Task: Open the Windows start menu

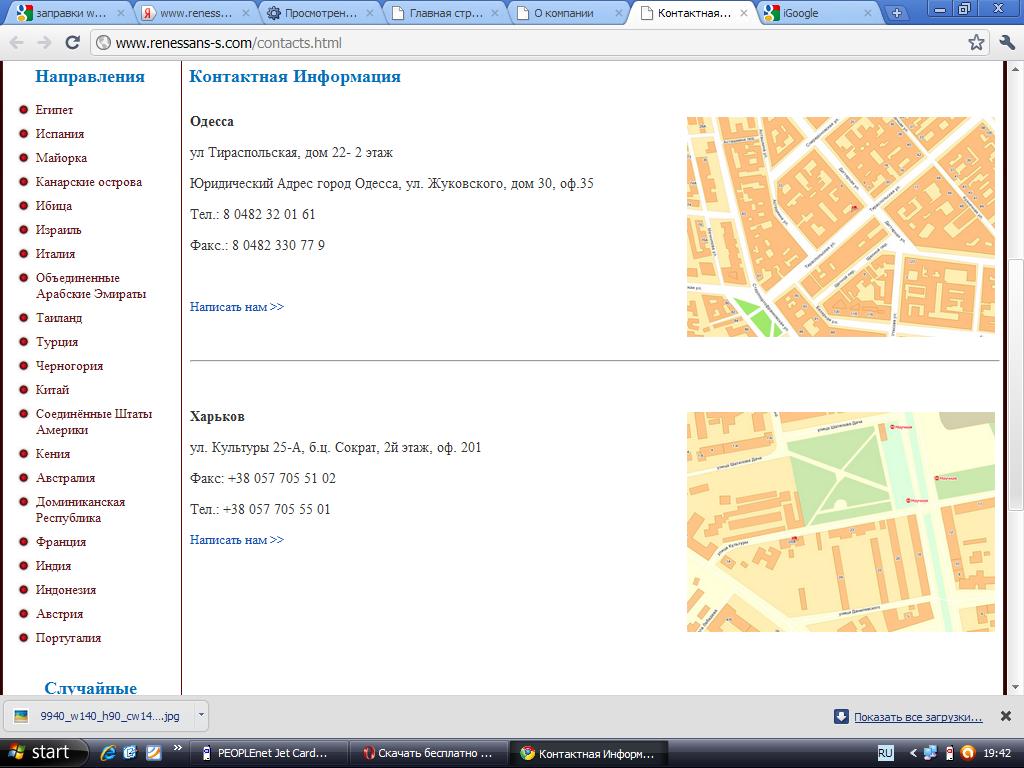Action: (43, 752)
